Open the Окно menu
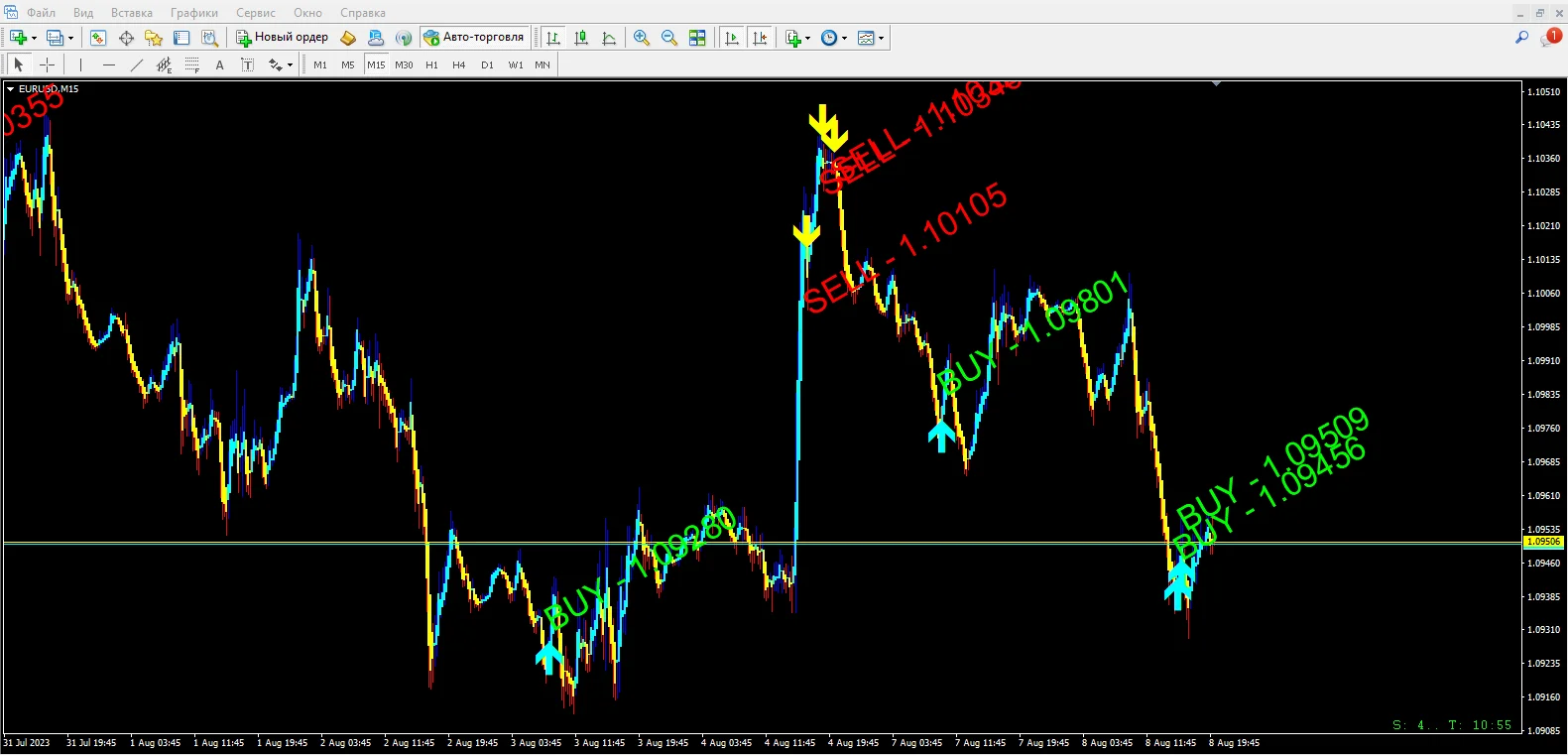 (307, 13)
